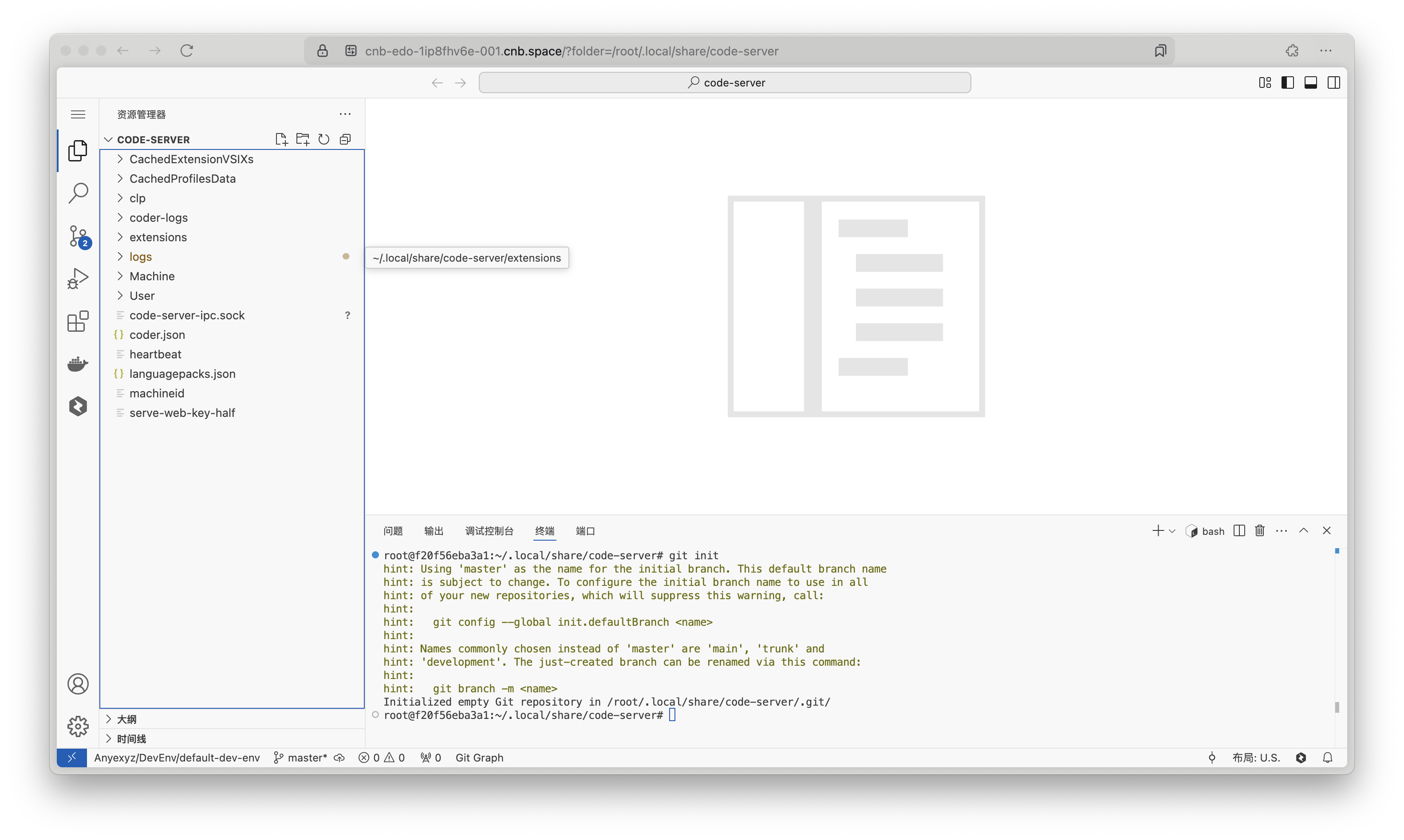Screen dimensions: 1404x840
Task: Kill terminal with the trash icon
Action: tap(1260, 530)
